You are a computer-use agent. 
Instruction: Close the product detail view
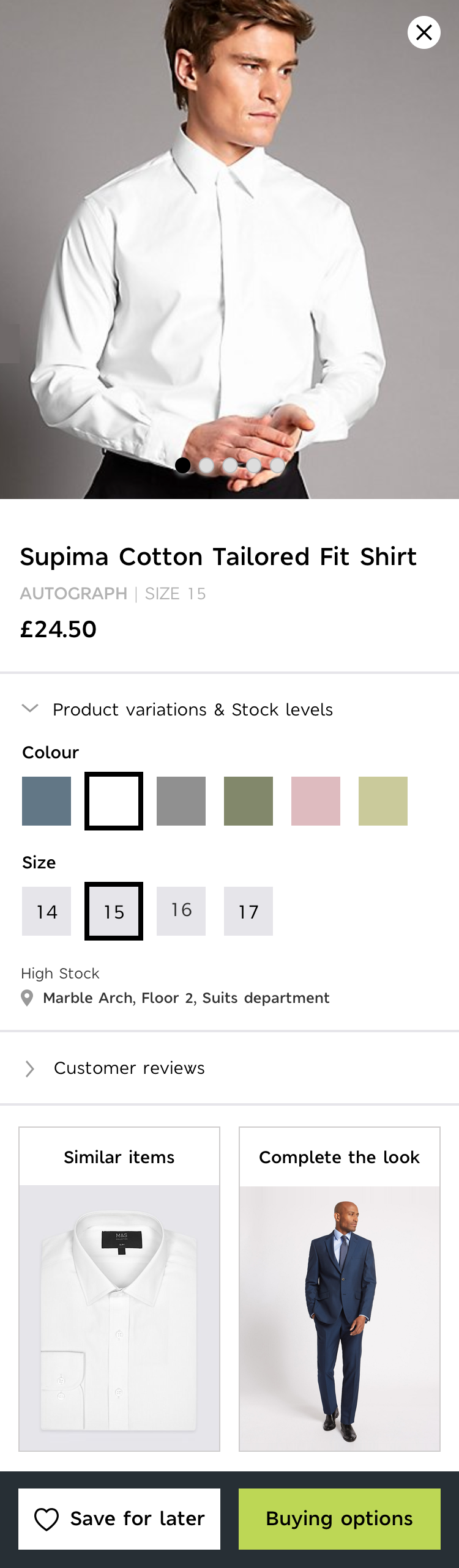(424, 32)
